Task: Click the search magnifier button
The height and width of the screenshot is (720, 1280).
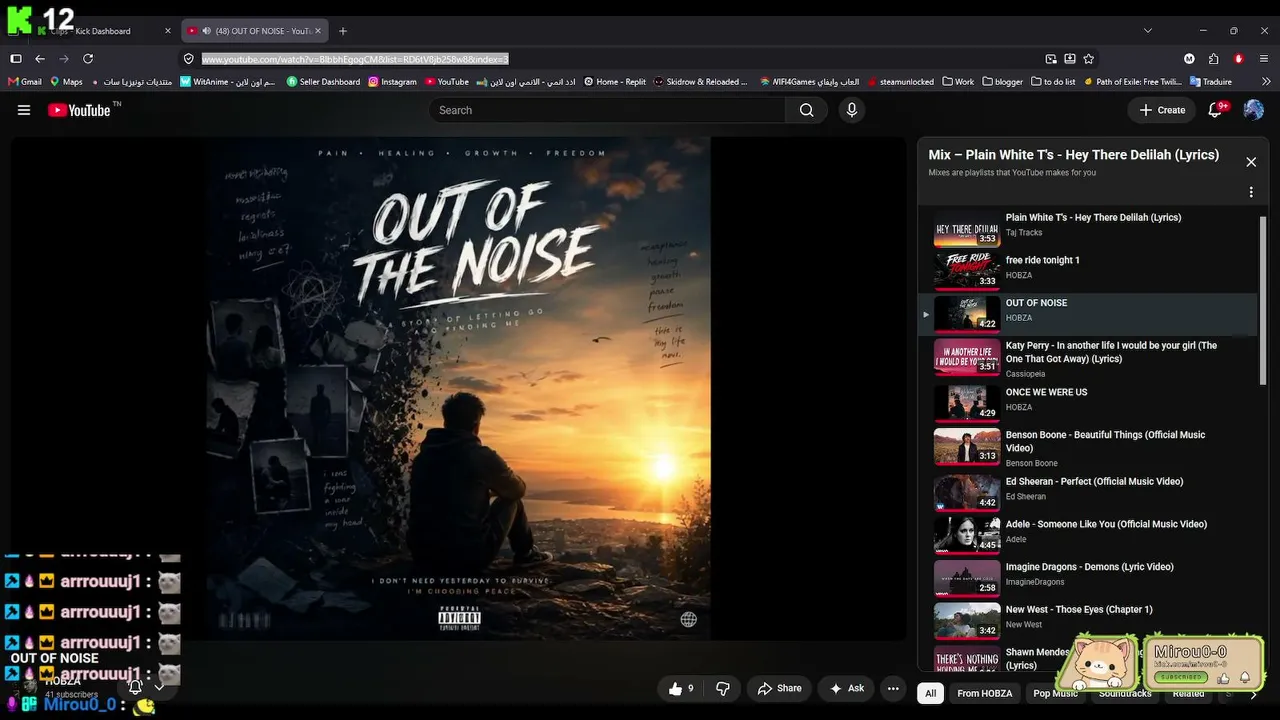Action: 806,110
